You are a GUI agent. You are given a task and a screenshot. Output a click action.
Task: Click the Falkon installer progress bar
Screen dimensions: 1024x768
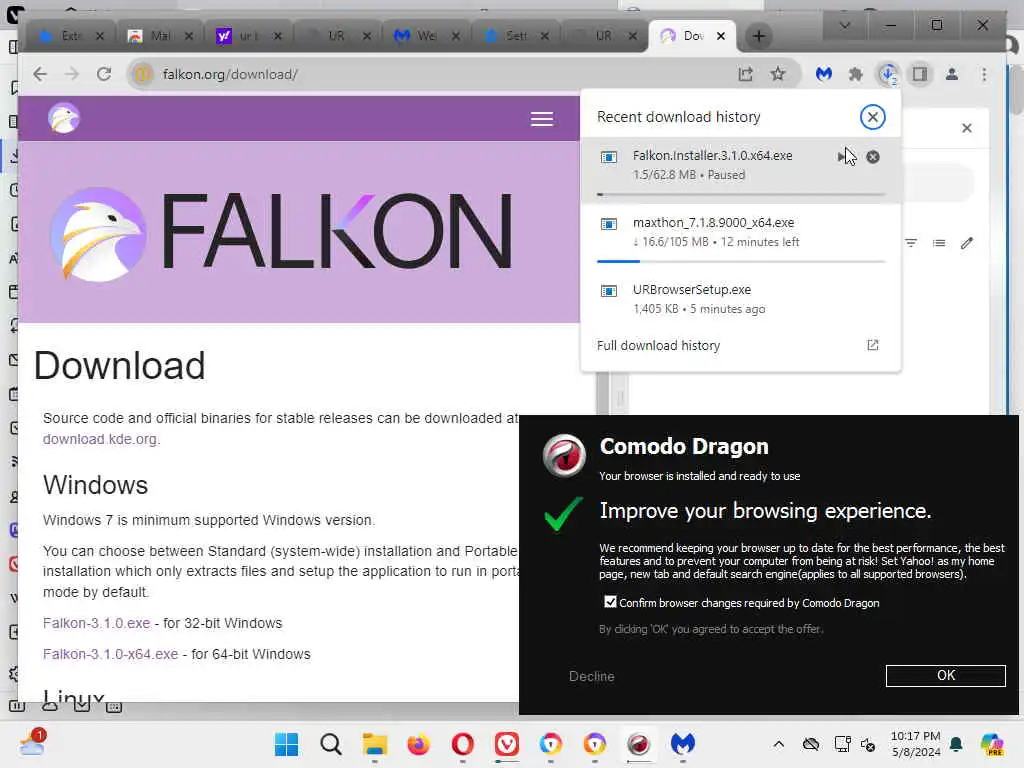[741, 194]
